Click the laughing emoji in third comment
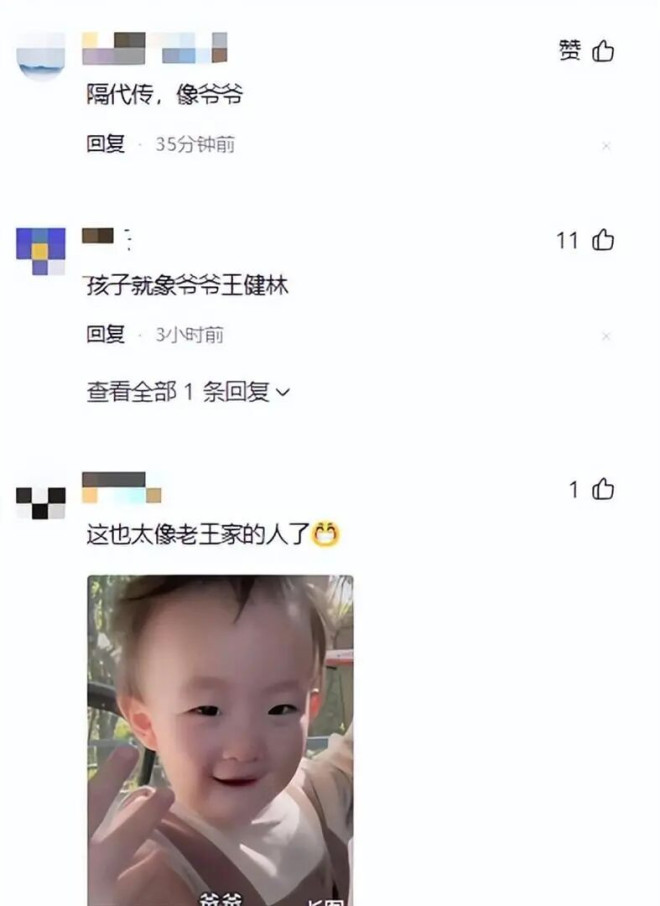The width and height of the screenshot is (660, 906). [325, 534]
